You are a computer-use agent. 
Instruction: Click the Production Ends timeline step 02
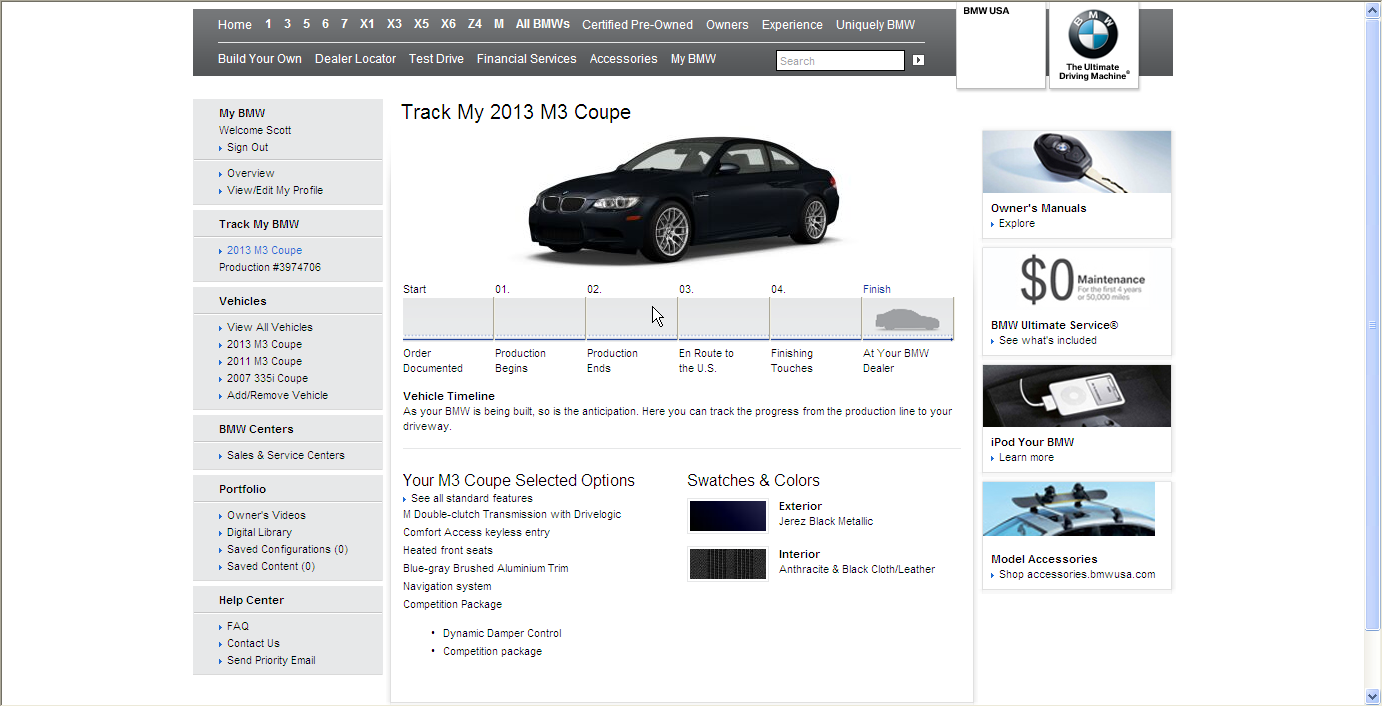click(x=632, y=319)
